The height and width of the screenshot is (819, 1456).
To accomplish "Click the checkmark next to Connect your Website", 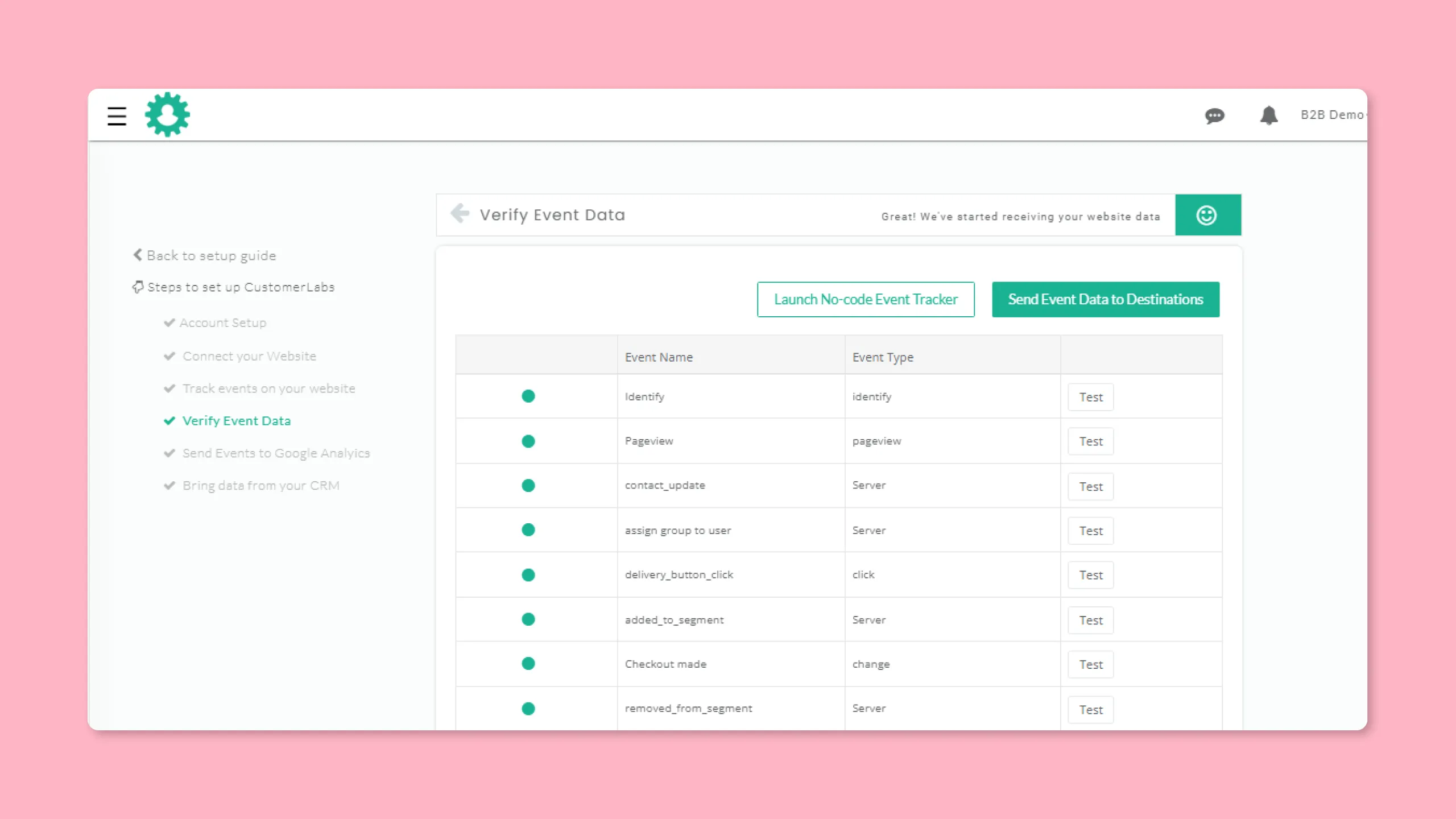I will click(169, 356).
